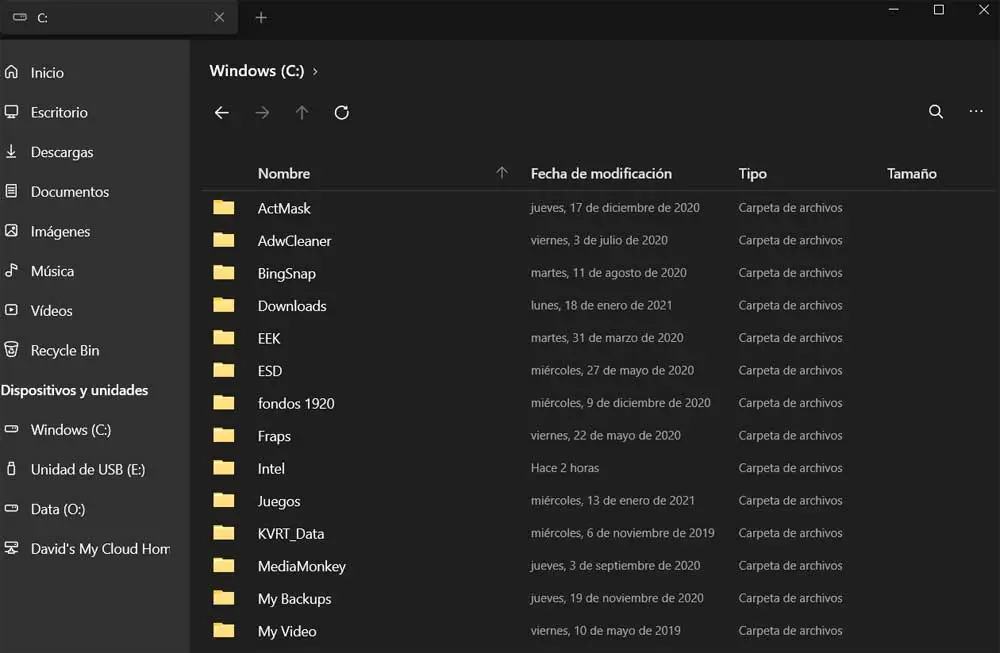
Task: Open Documentos in the sidebar
Action: [94, 191]
